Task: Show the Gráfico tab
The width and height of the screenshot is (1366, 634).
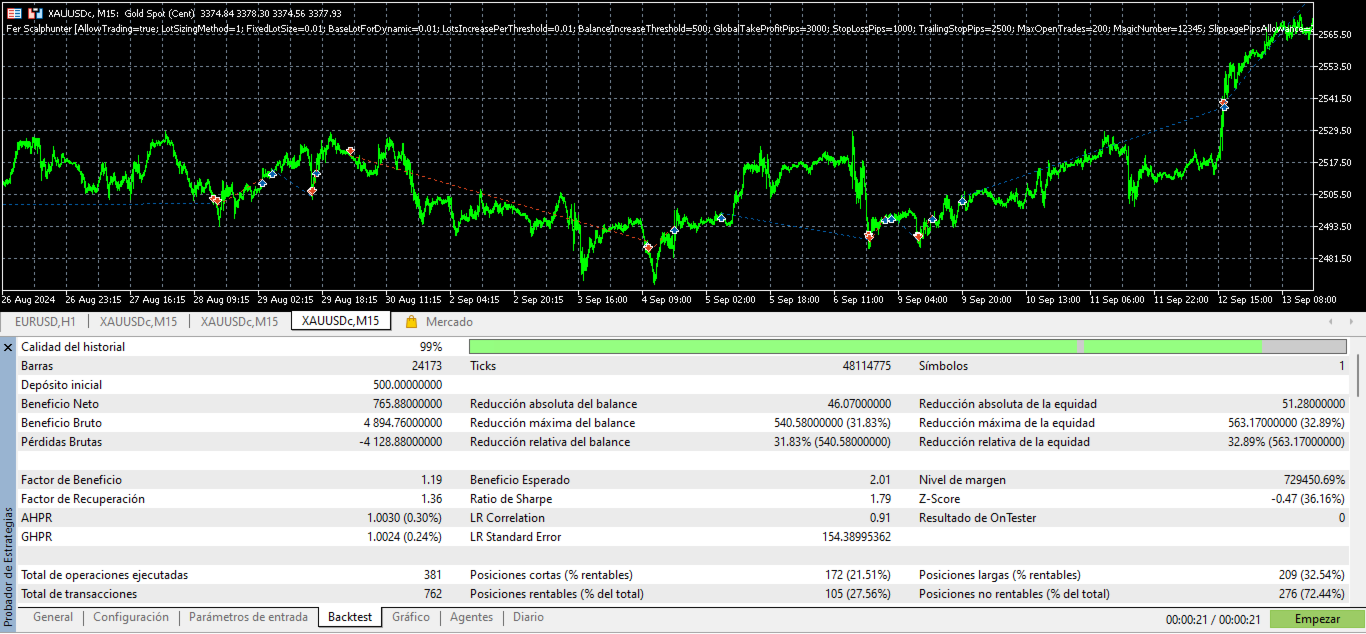Action: click(x=411, y=617)
